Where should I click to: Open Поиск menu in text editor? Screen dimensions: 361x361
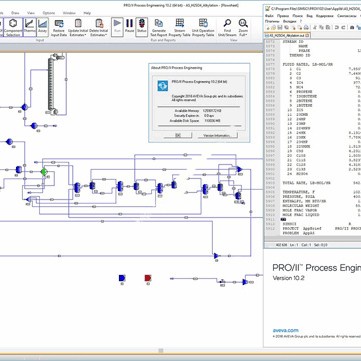coord(298,16)
